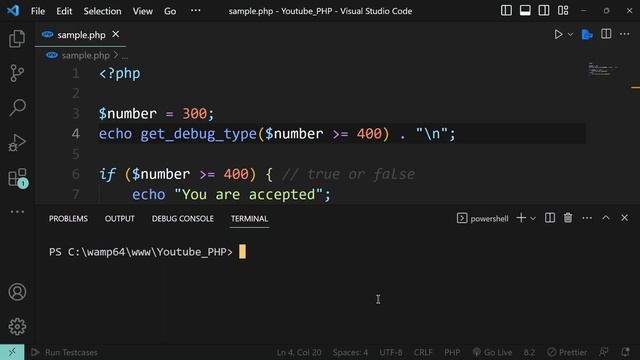This screenshot has width=640, height=360.
Task: Create a new terminal with plus
Action: 521,218
